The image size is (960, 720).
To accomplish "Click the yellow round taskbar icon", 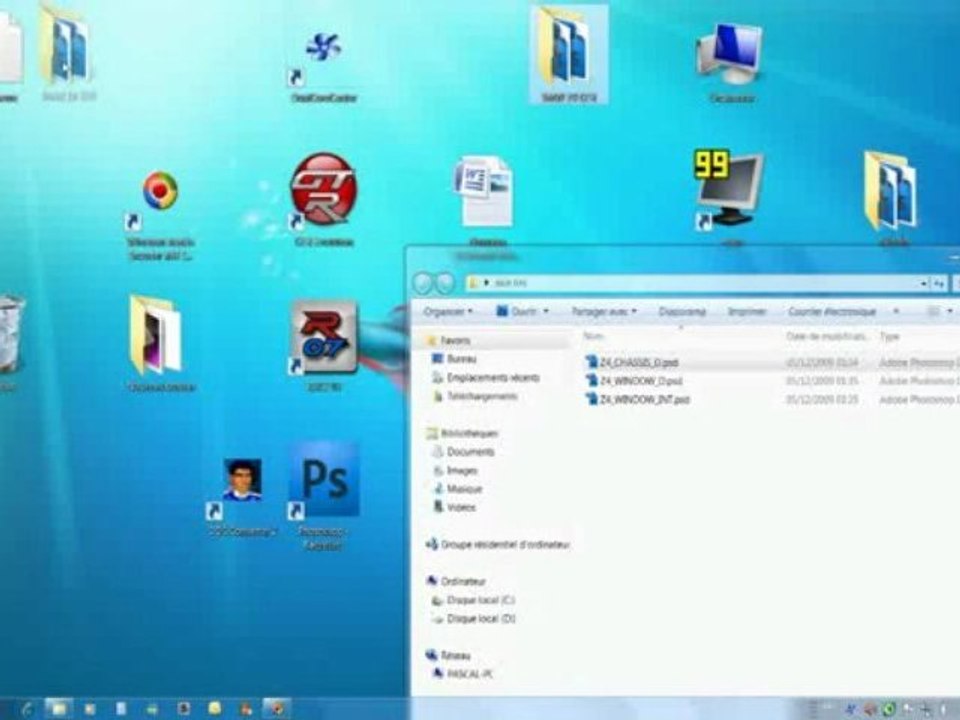I will [x=214, y=708].
